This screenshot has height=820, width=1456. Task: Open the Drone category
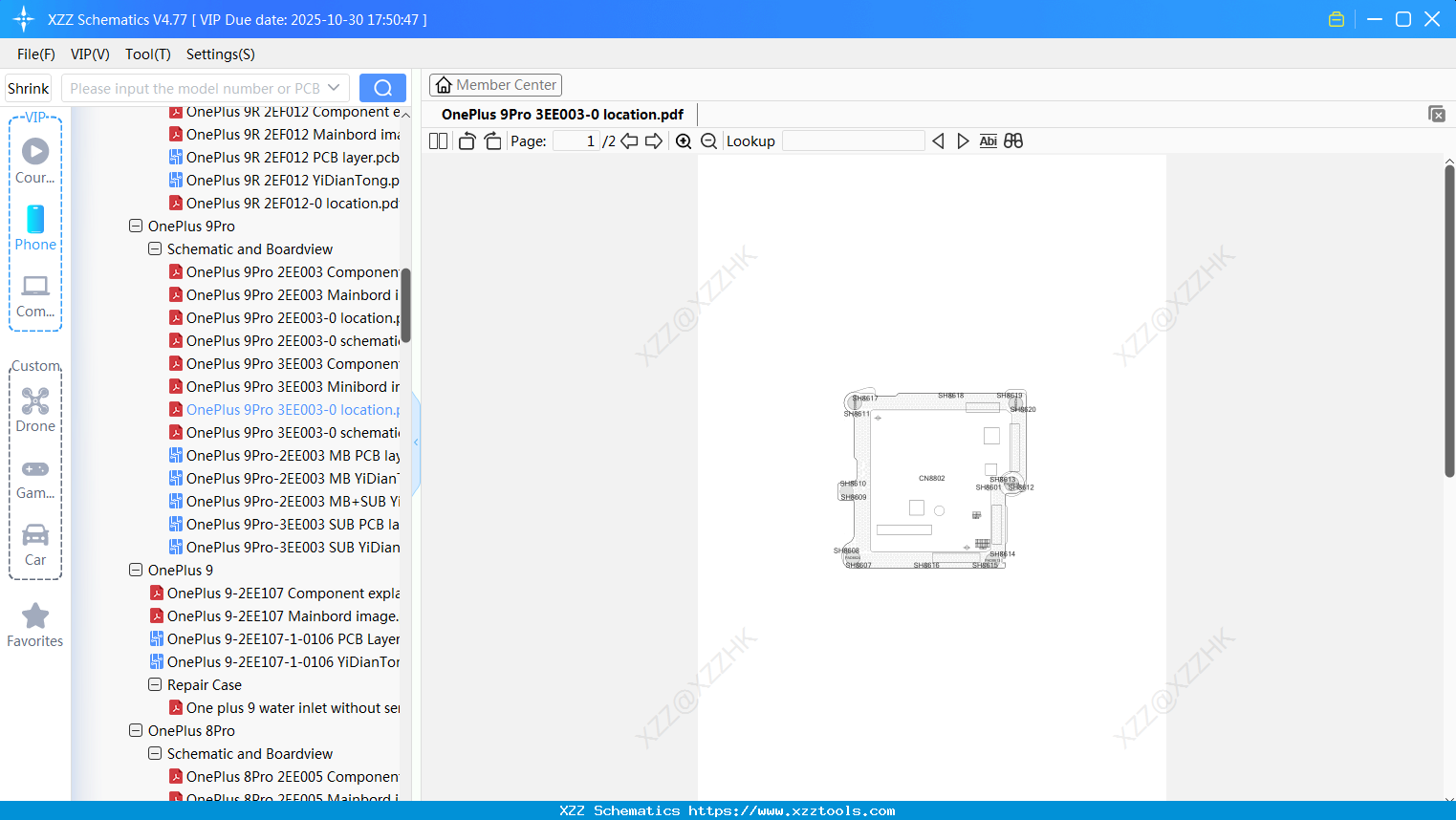pos(35,410)
